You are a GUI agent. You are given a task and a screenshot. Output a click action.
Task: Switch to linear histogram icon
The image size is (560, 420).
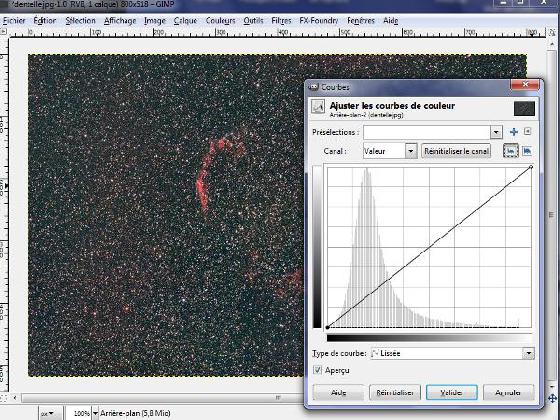[511, 151]
